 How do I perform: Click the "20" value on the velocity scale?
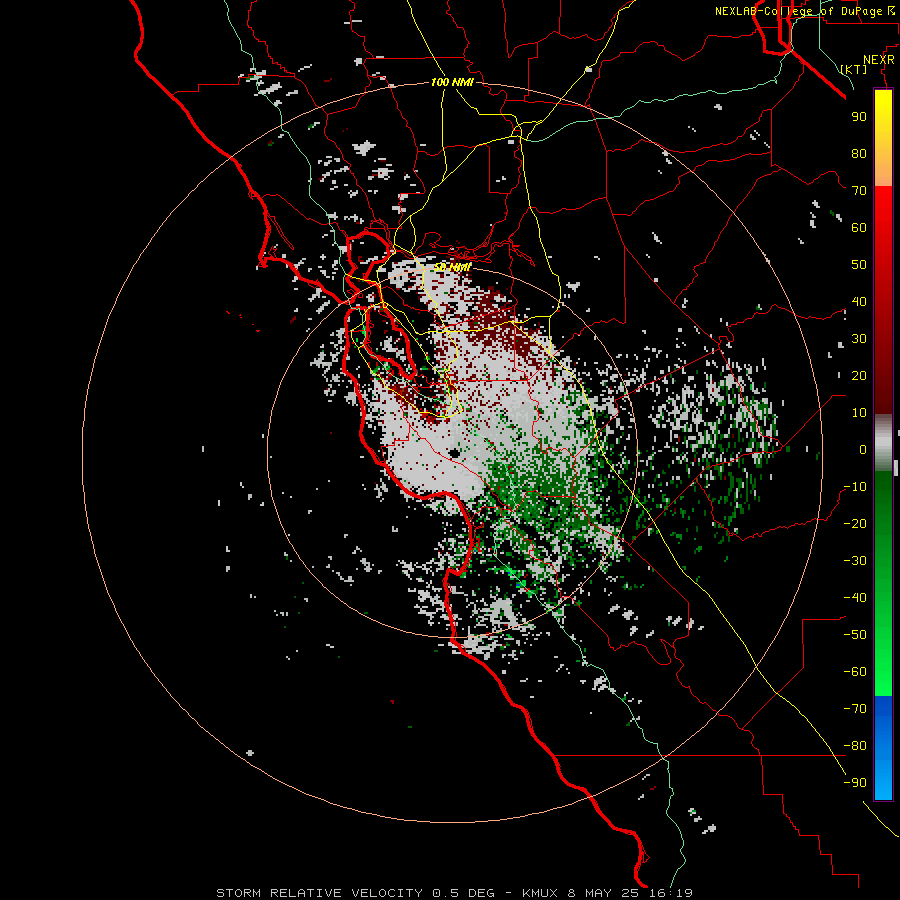[x=859, y=375]
